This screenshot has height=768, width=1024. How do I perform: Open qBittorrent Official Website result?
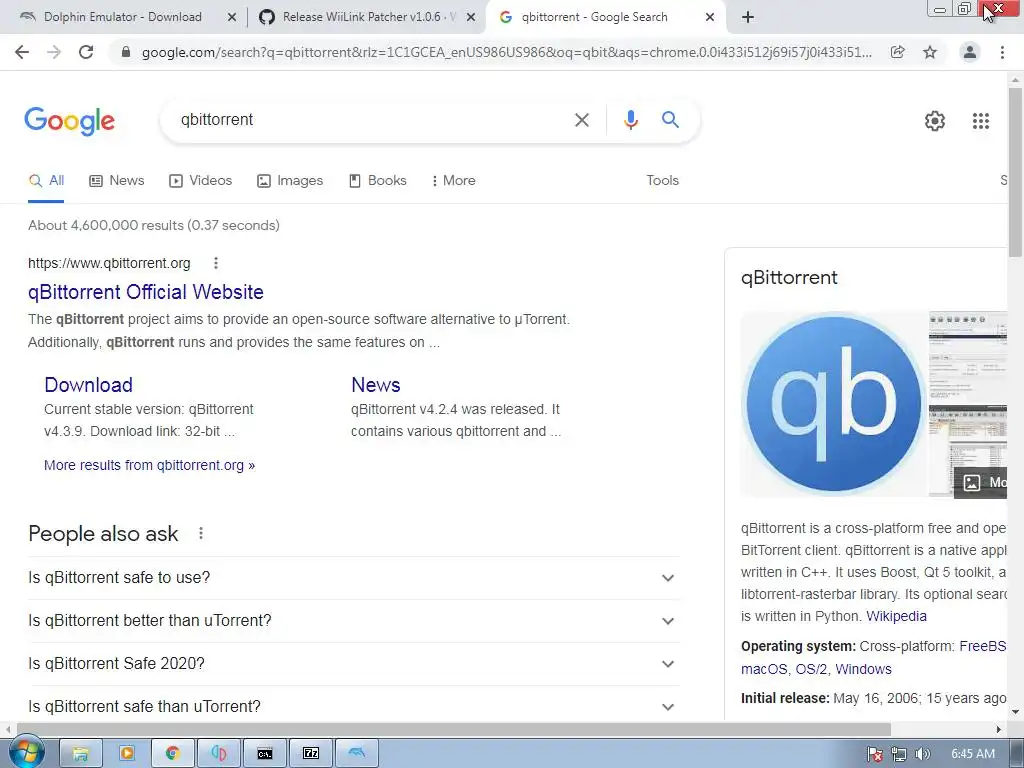(146, 292)
